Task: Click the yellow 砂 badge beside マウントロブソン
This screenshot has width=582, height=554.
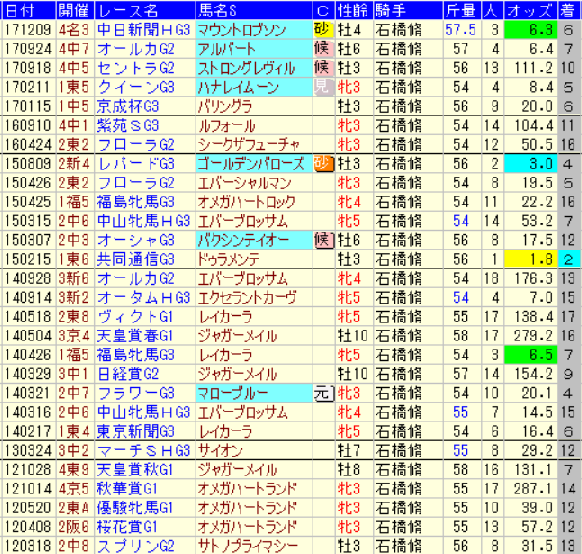Action: [x=323, y=29]
